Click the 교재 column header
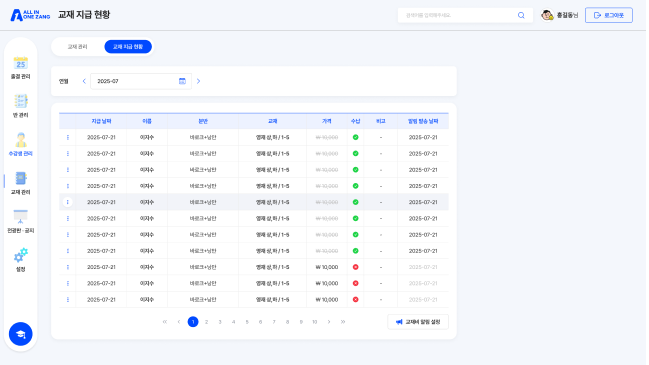This screenshot has width=649, height=365. point(272,121)
